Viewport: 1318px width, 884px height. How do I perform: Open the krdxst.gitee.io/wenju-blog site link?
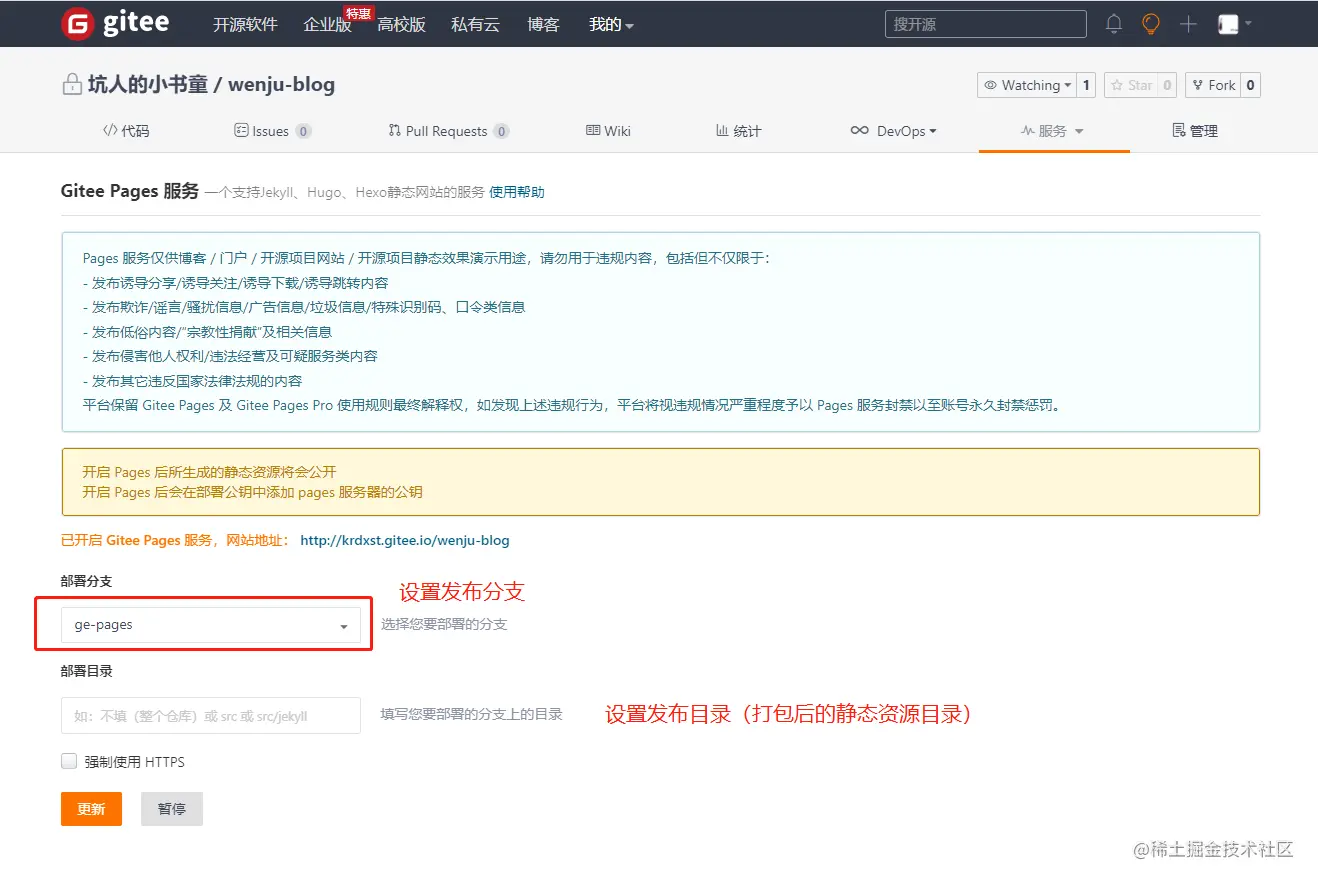pos(405,540)
